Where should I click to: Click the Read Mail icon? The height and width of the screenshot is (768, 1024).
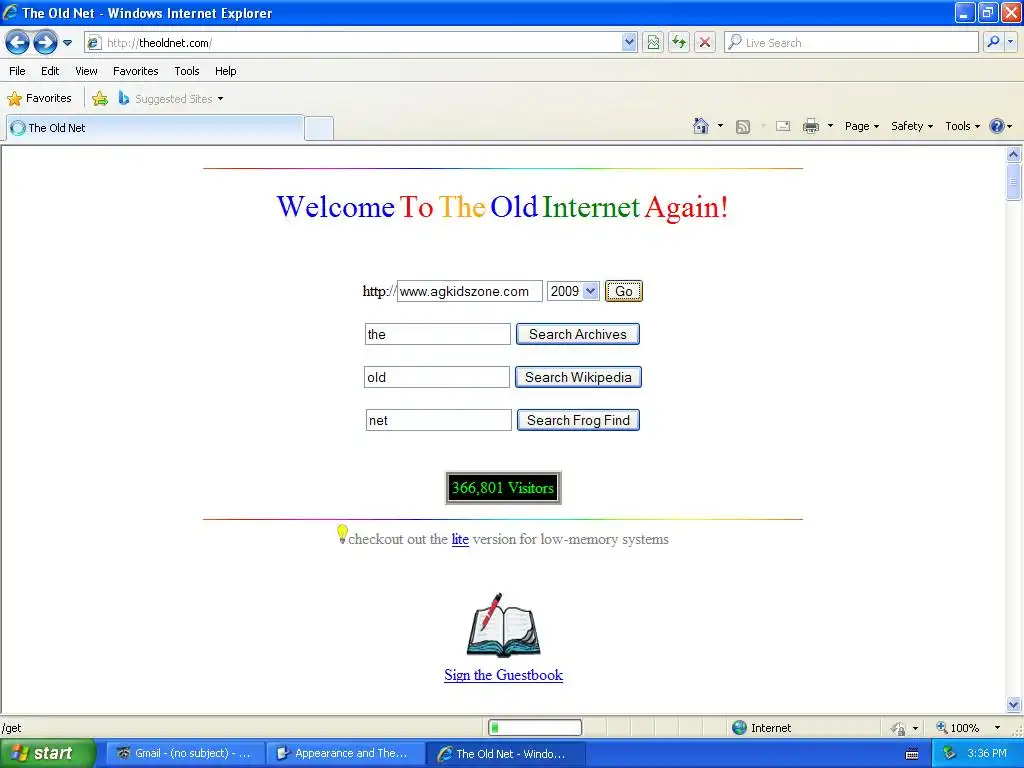point(783,127)
